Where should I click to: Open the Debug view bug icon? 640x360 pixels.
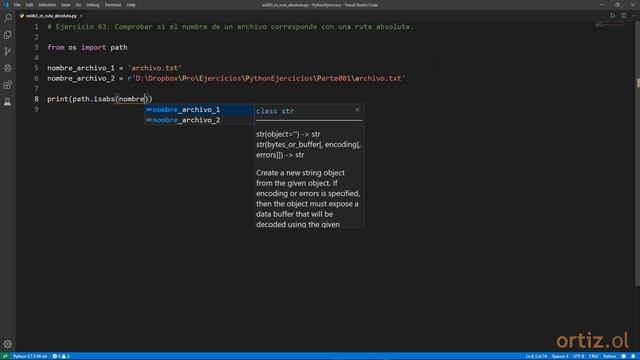tap(8, 68)
